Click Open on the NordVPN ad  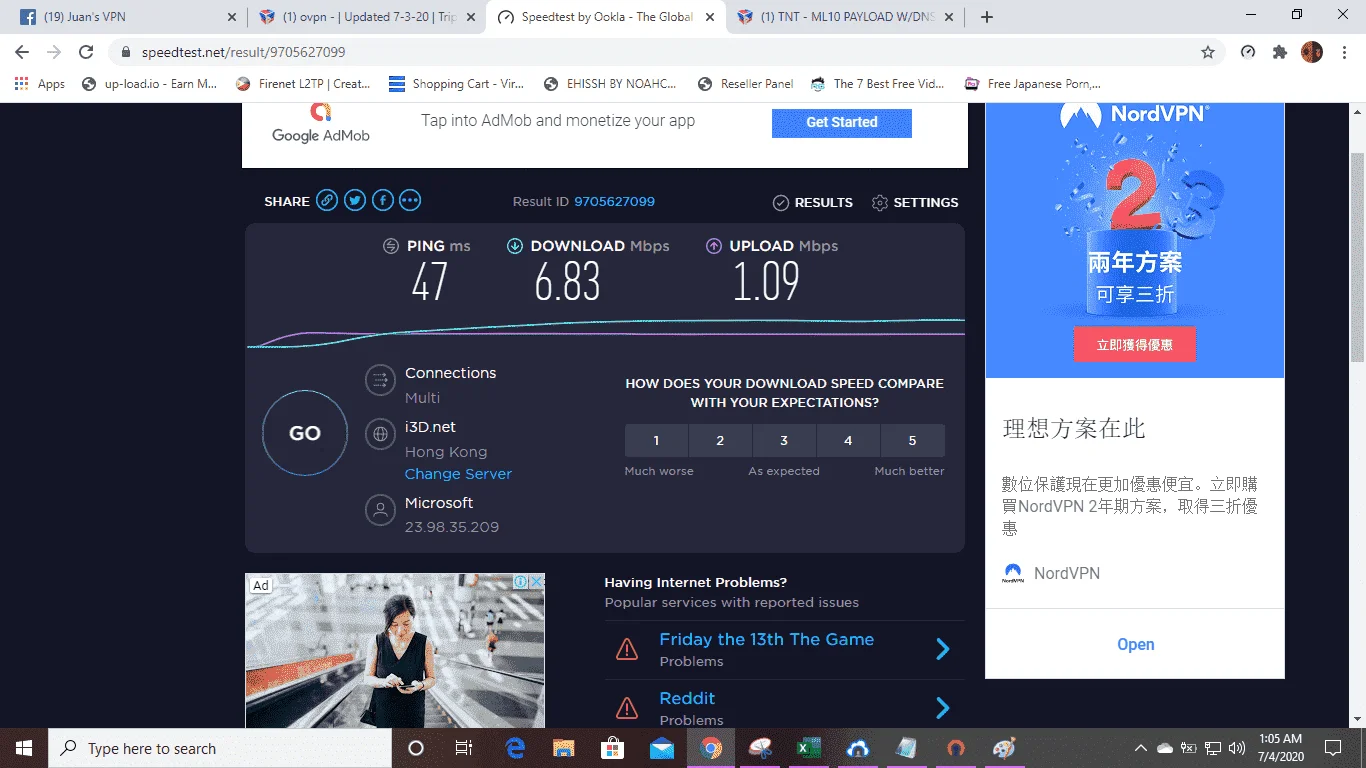[1135, 644]
